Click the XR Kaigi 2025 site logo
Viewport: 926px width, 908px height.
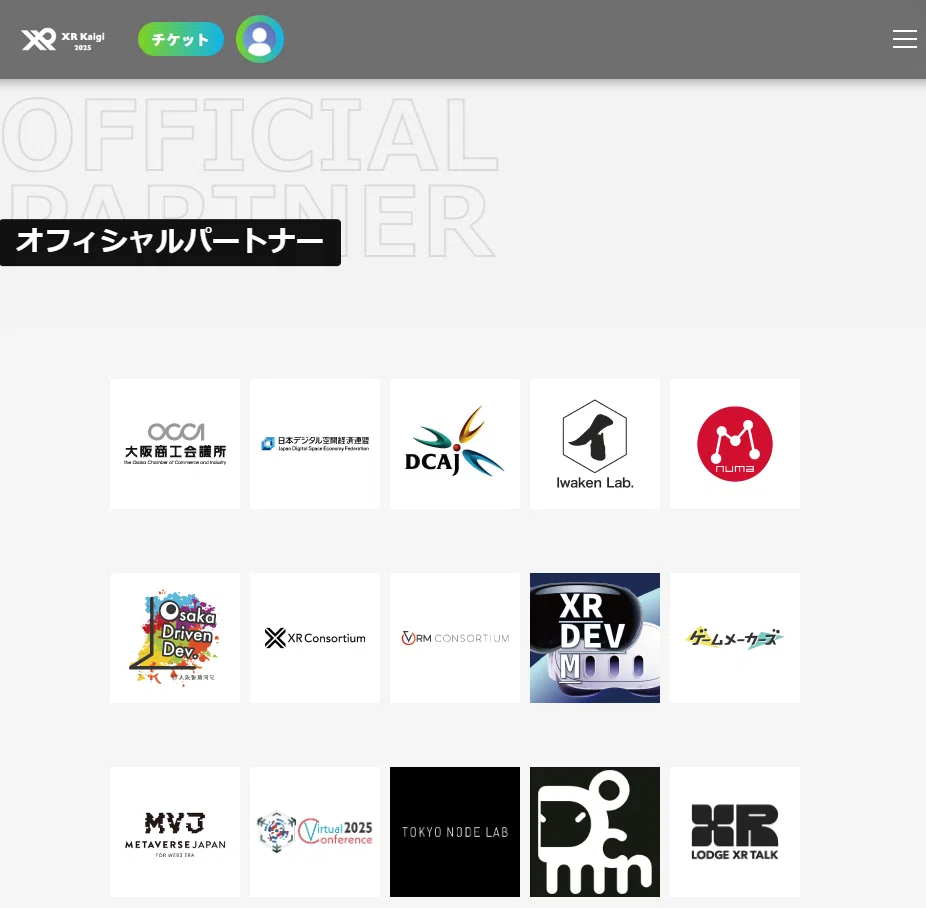[63, 40]
